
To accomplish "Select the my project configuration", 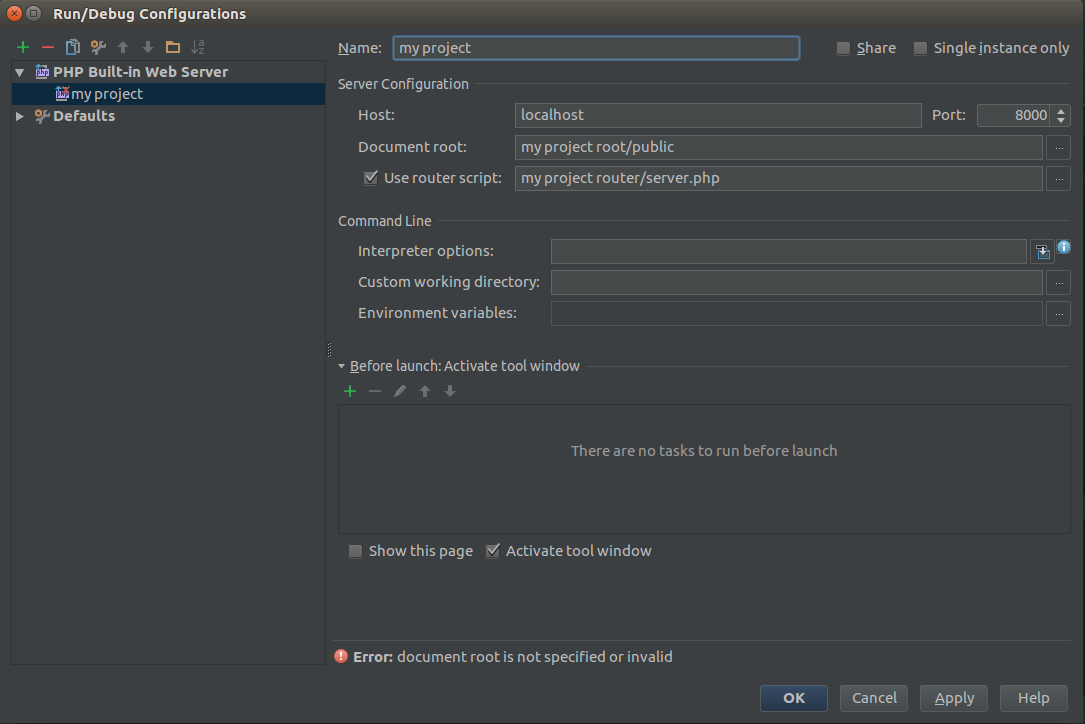I will [106, 94].
